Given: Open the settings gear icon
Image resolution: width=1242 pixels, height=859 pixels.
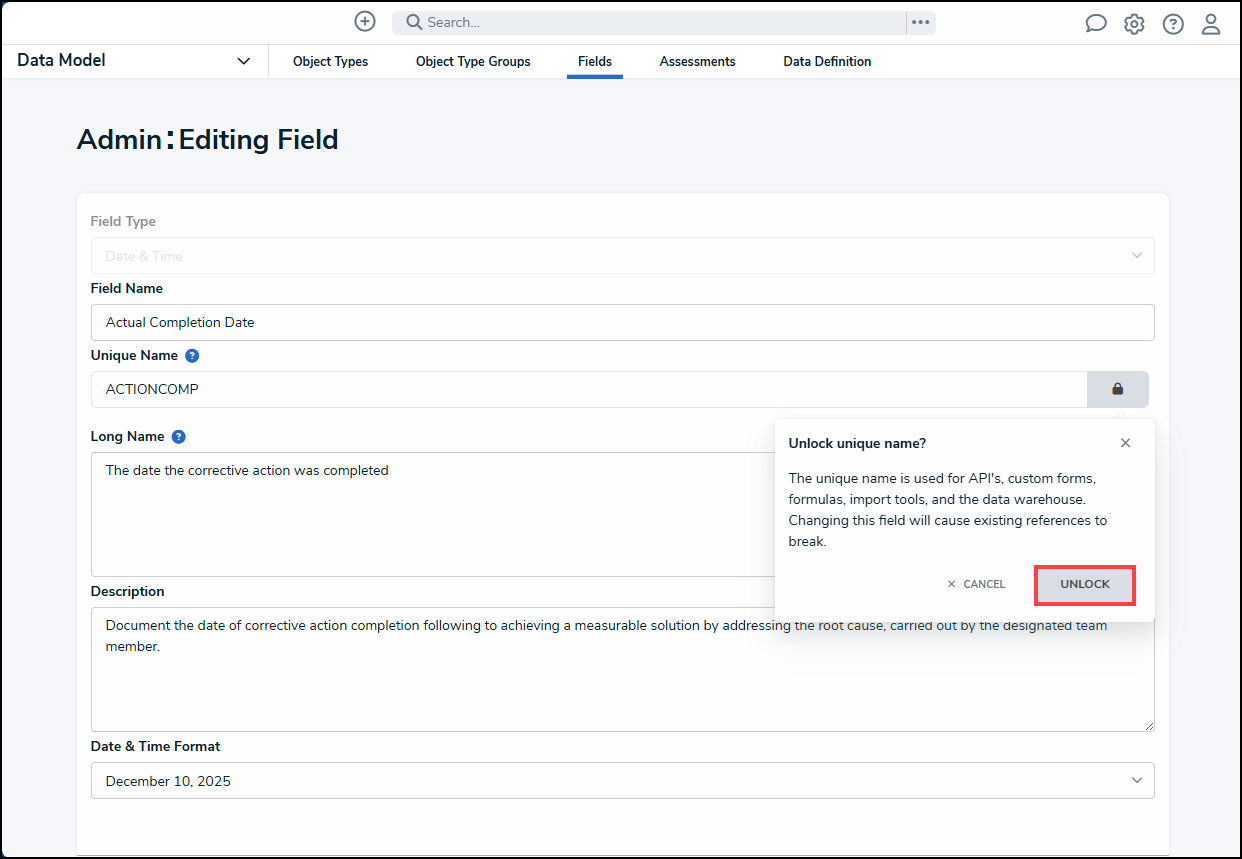Looking at the screenshot, I should (x=1134, y=24).
